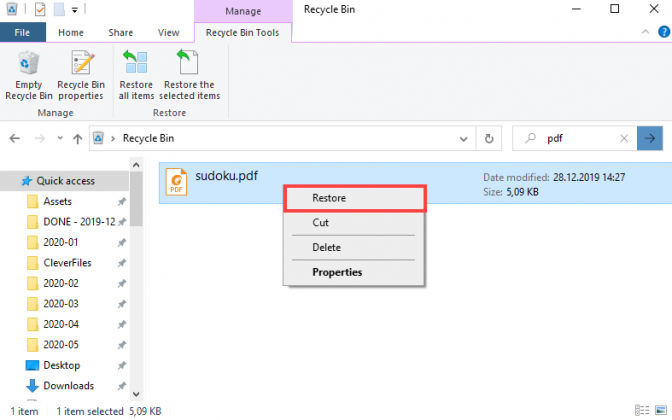This screenshot has width=672, height=420.
Task: Clear the pdf search text
Action: click(x=623, y=138)
